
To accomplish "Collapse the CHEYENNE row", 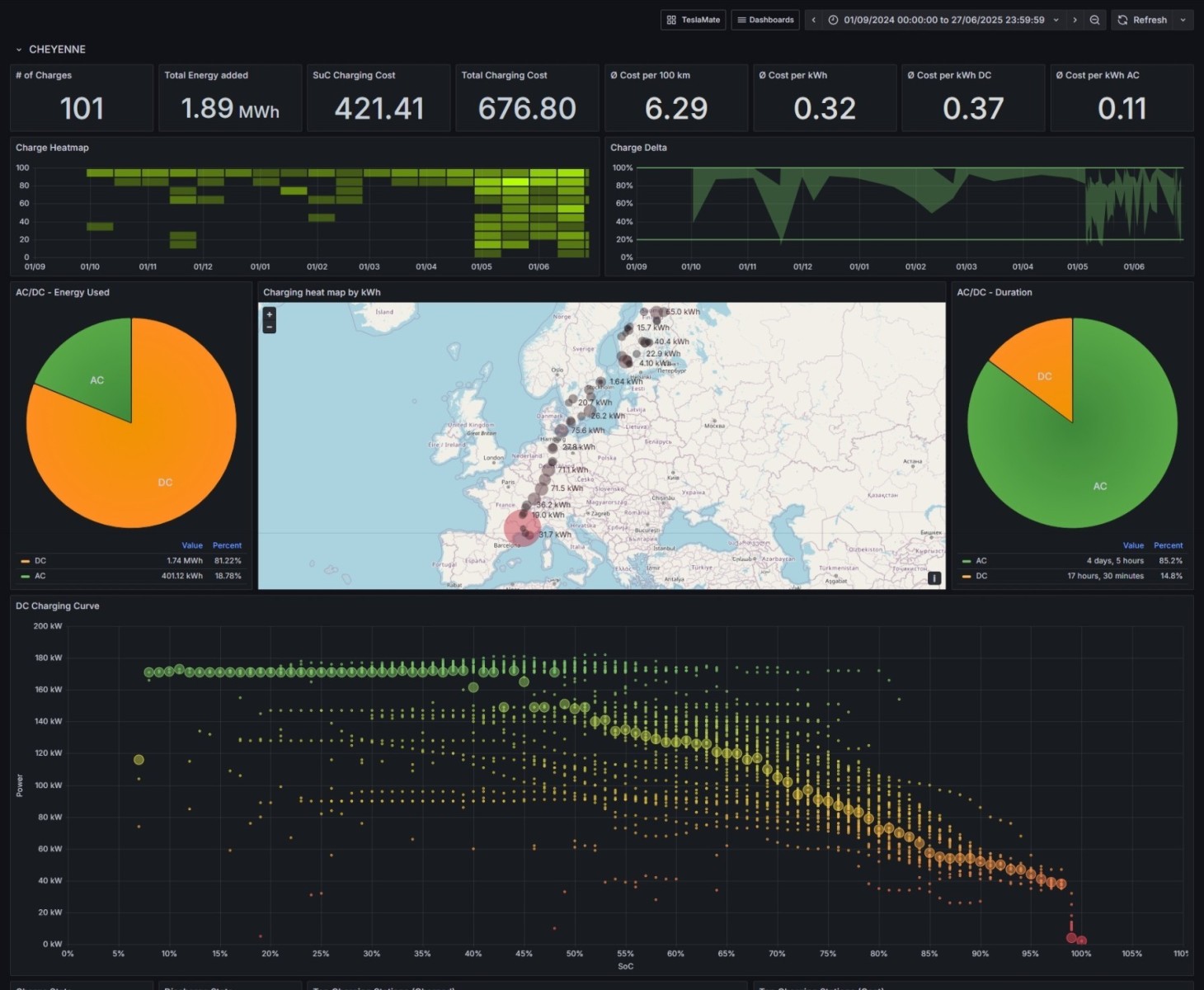I will (50, 49).
